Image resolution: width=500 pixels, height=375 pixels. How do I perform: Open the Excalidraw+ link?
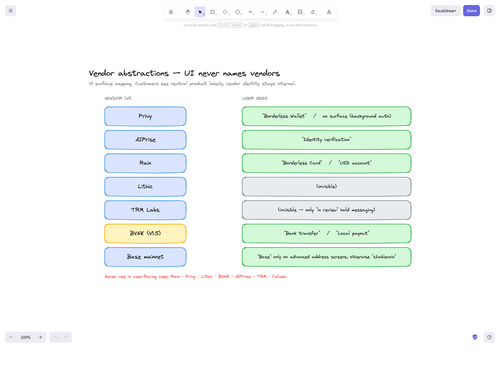pyautogui.click(x=446, y=11)
